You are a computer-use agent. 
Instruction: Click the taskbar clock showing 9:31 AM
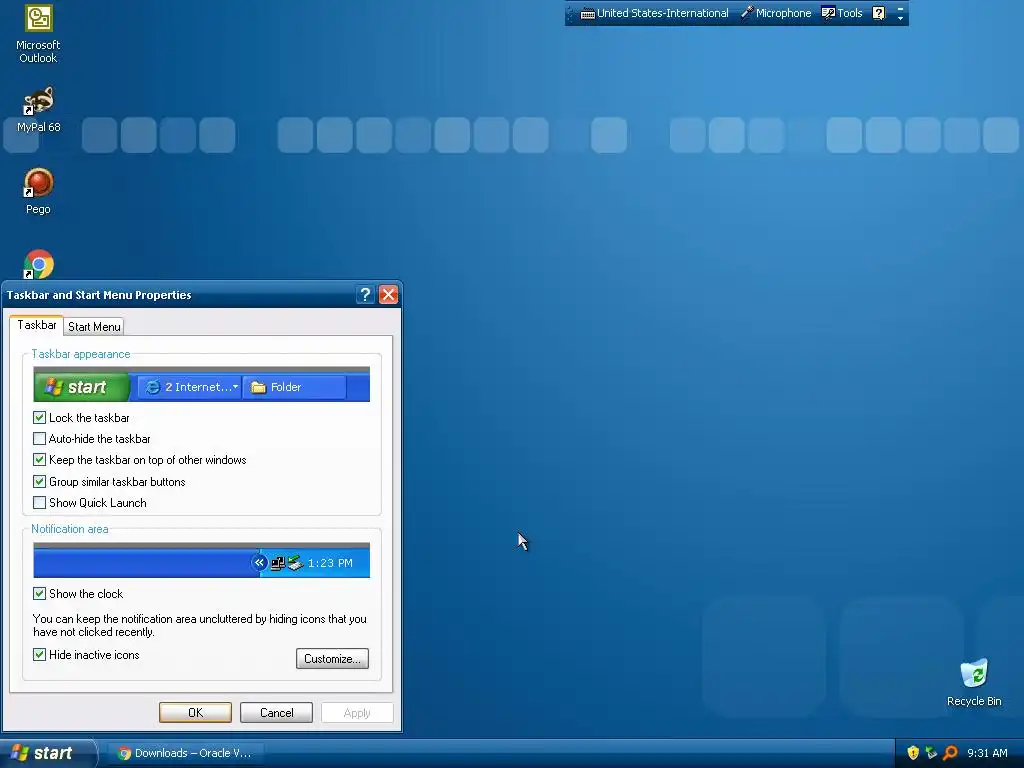(987, 753)
